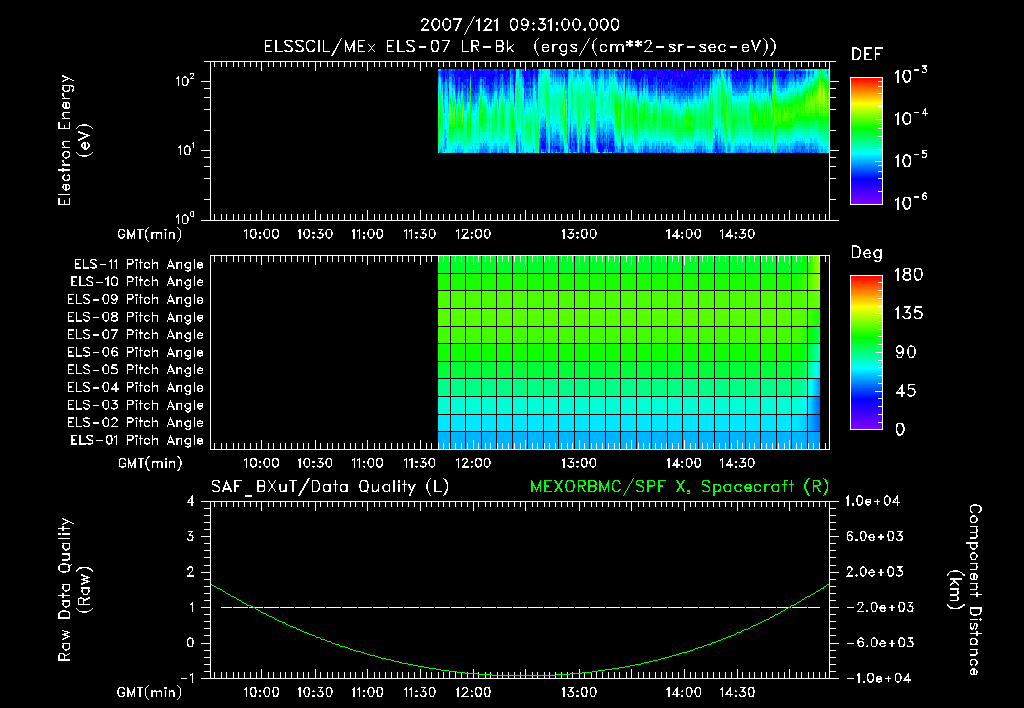This screenshot has height=708, width=1024.
Task: Select the ELS-01 Pitch Angle row label
Action: (137, 440)
